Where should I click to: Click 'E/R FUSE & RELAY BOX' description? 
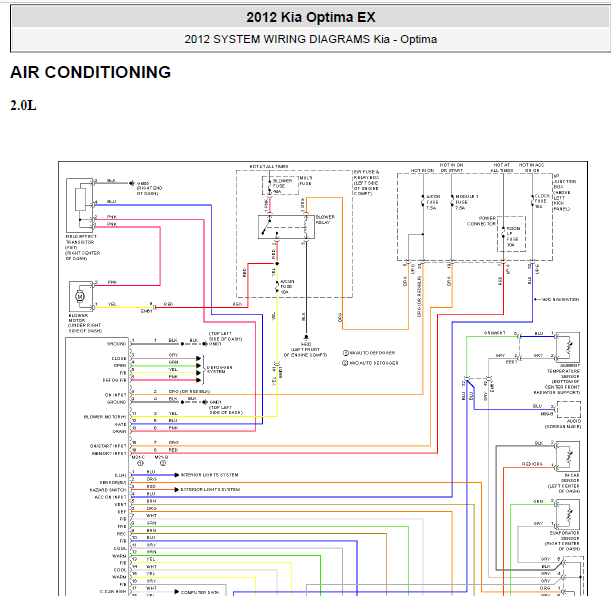pyautogui.click(x=366, y=183)
